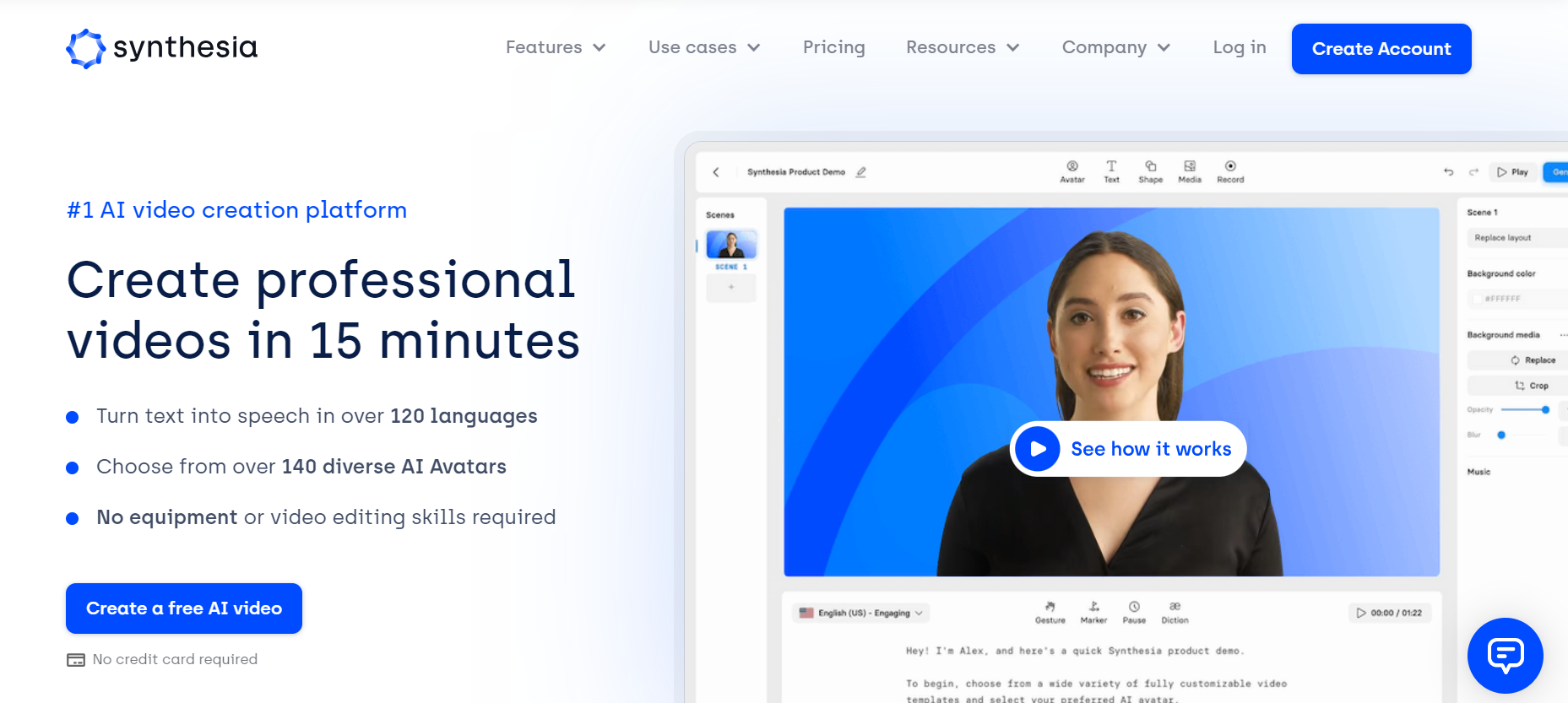This screenshot has height=703, width=1568.
Task: Expand the Company menu
Action: click(1116, 47)
